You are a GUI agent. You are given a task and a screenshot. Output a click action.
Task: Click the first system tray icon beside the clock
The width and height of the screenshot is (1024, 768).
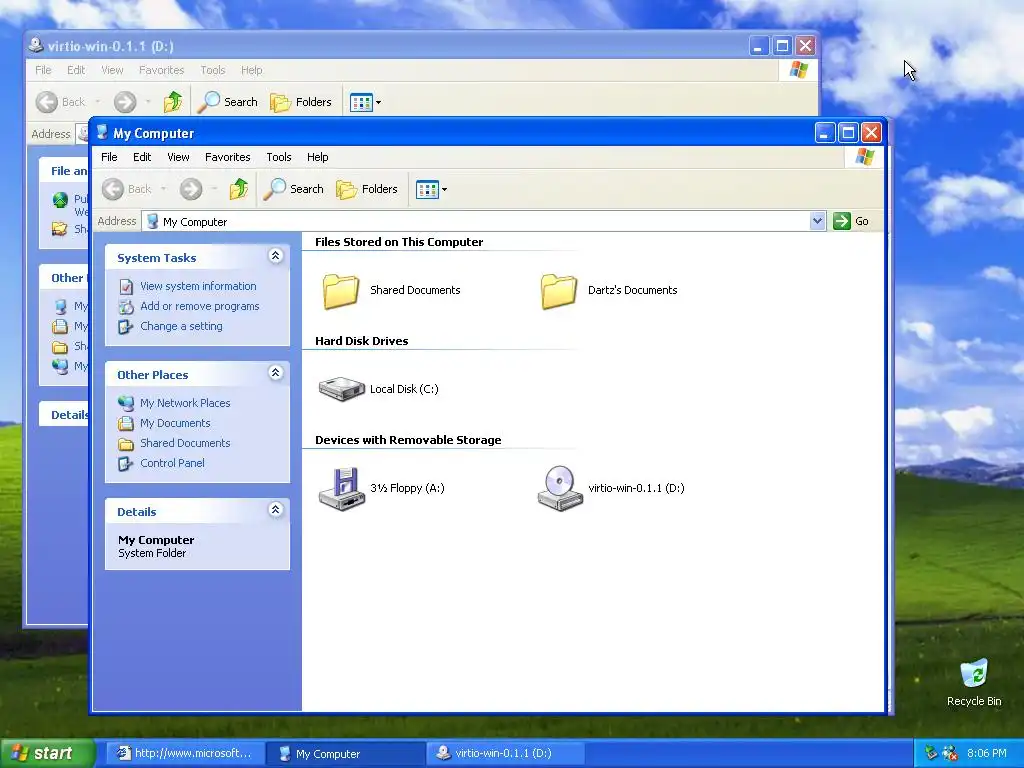tap(931, 754)
